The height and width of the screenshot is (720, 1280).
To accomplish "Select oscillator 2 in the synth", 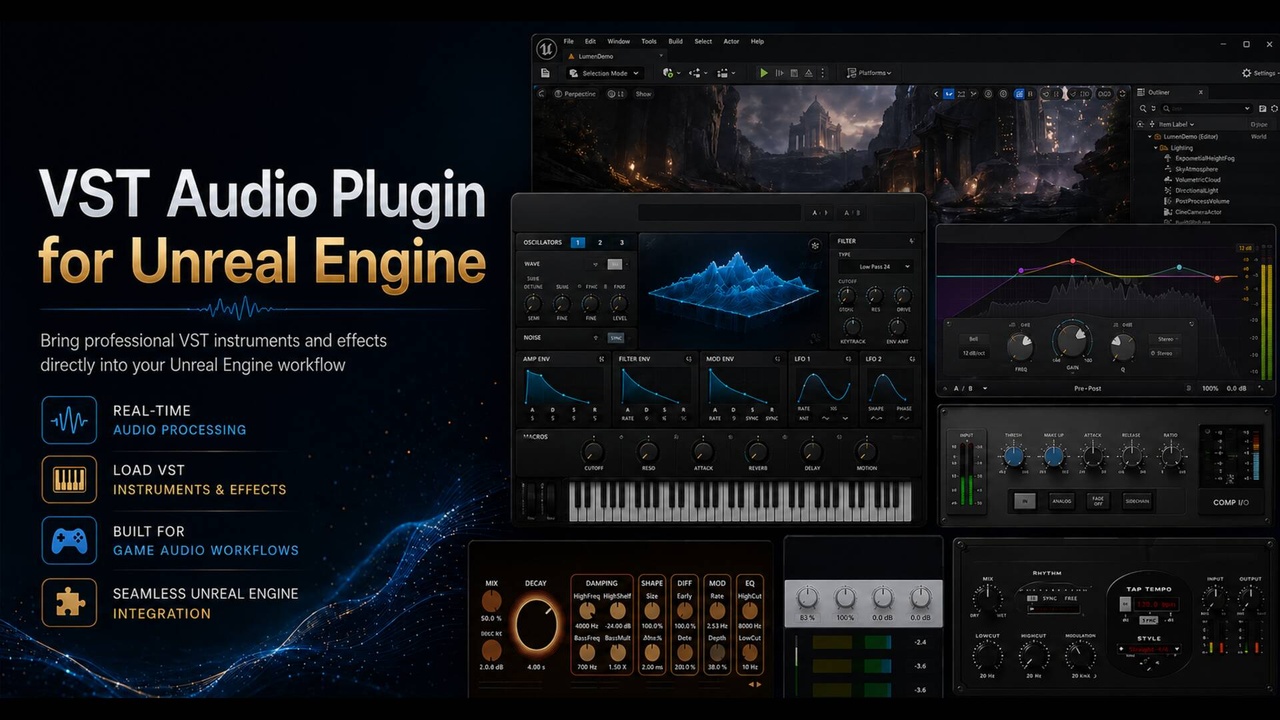I will [600, 242].
